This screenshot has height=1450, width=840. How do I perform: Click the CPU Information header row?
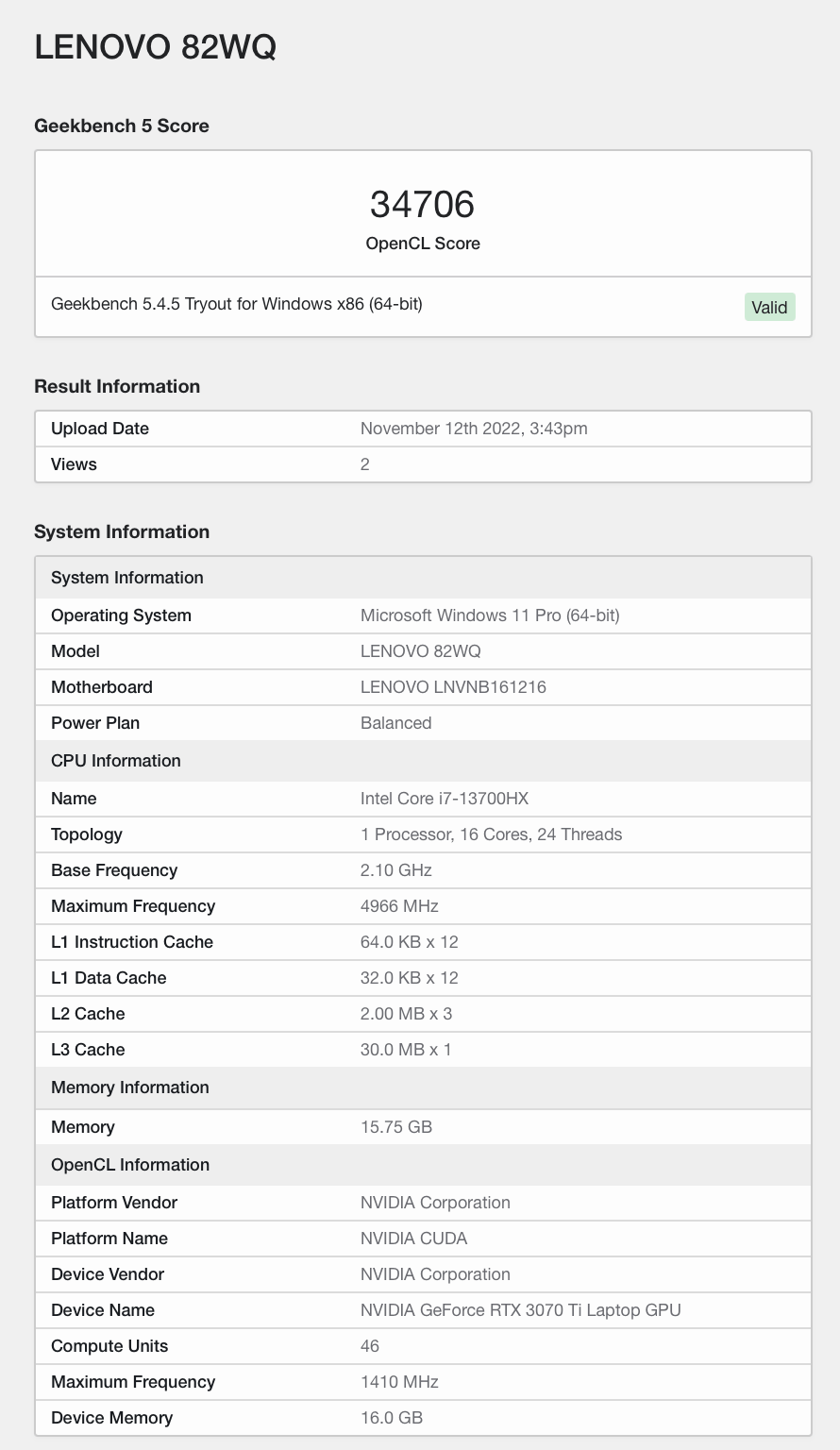(423, 761)
